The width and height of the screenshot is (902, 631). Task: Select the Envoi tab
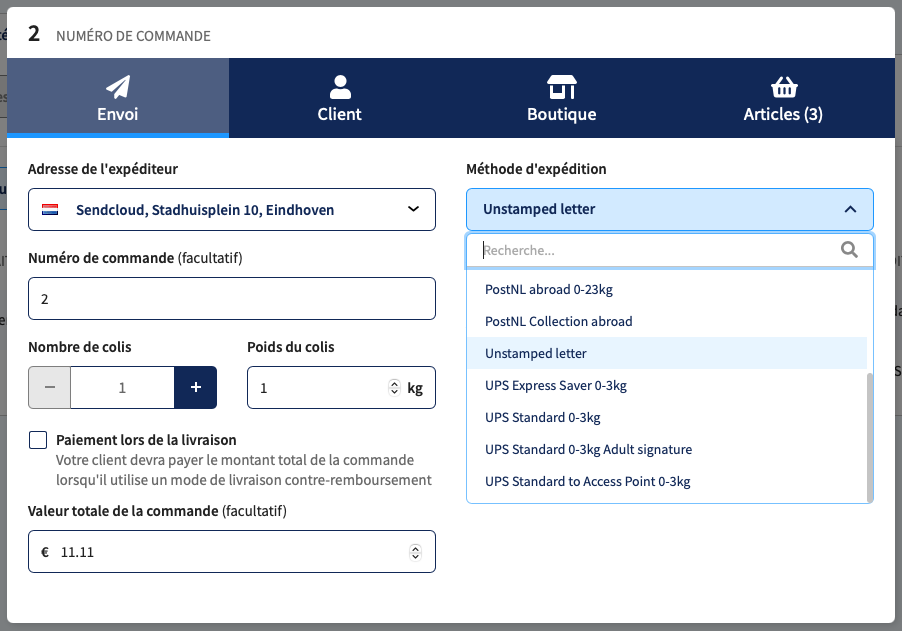coord(118,98)
